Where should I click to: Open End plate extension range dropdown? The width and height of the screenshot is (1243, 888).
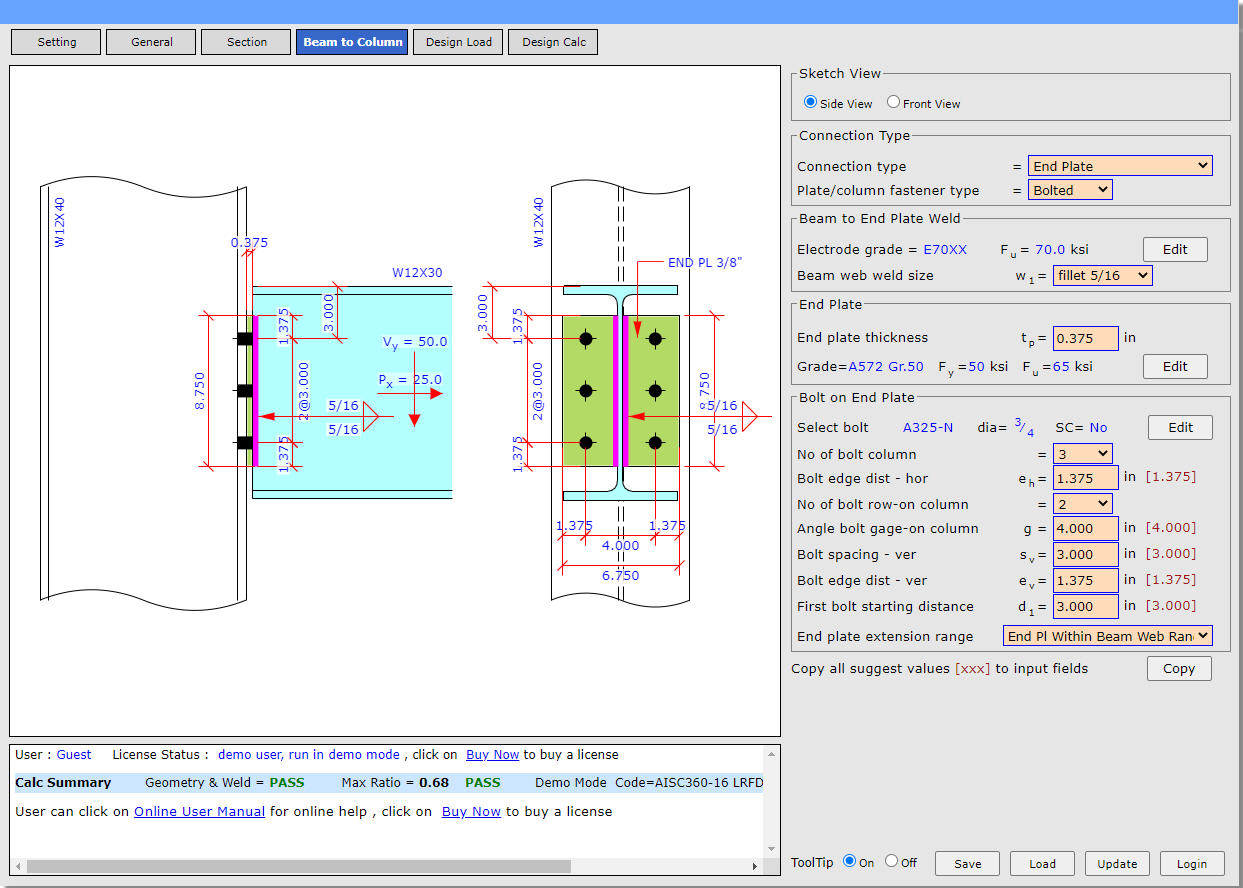[1107, 636]
